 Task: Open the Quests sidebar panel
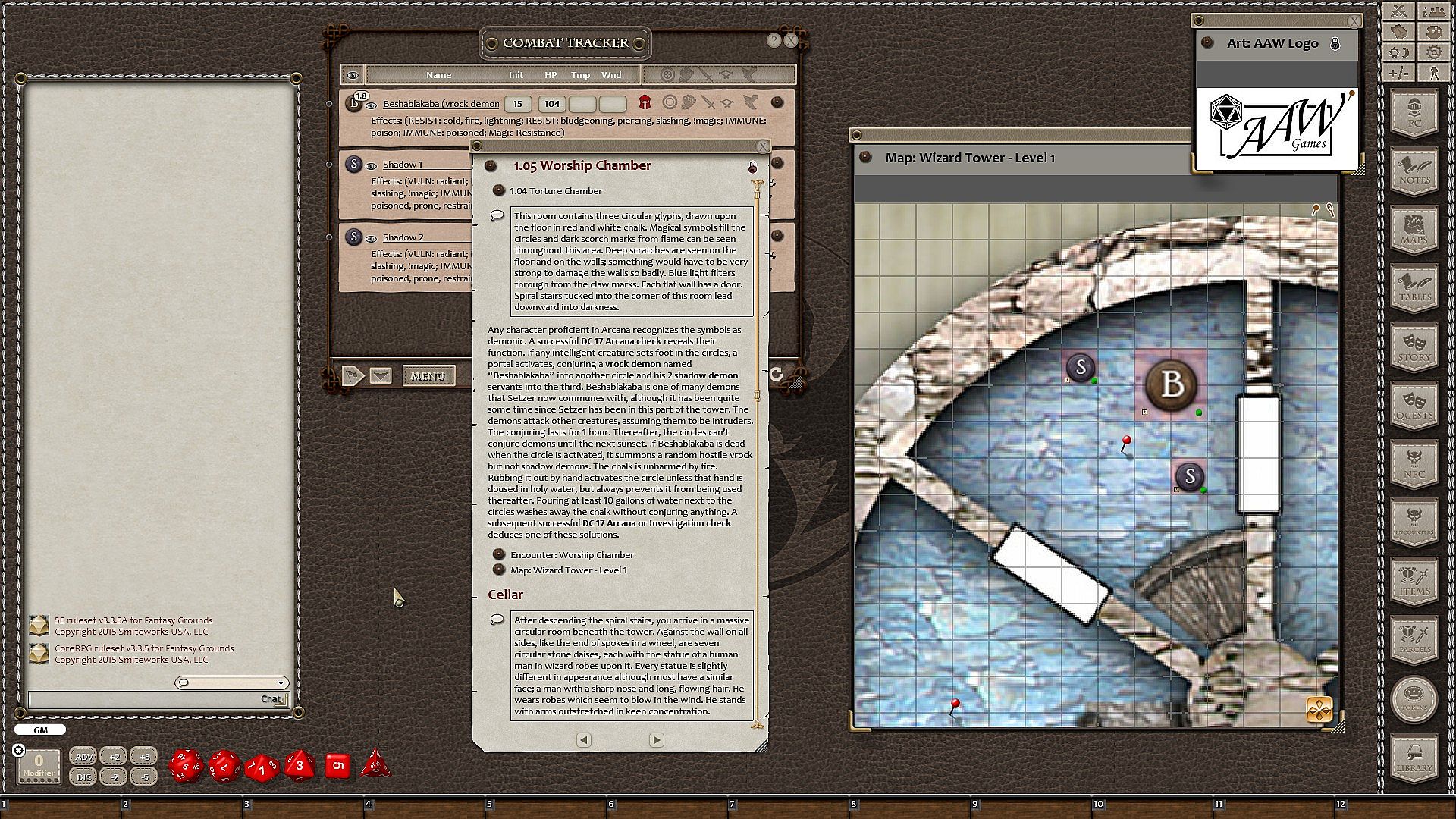click(x=1414, y=406)
